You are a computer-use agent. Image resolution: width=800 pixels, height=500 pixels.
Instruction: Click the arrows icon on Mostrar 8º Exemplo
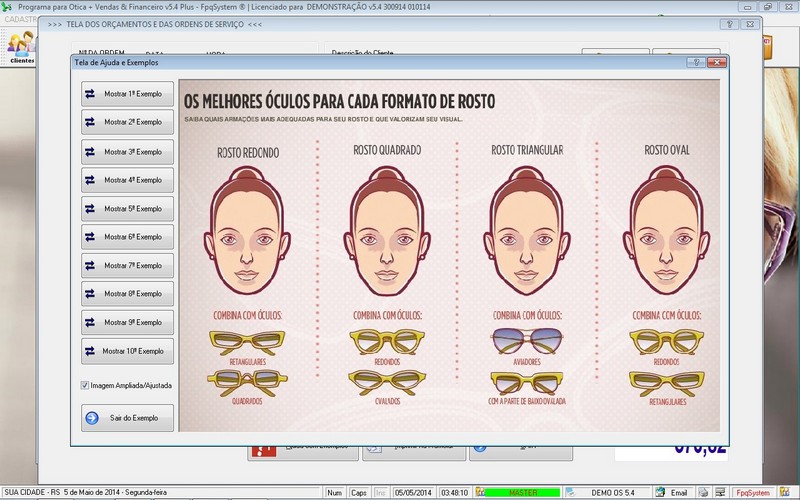click(x=91, y=294)
